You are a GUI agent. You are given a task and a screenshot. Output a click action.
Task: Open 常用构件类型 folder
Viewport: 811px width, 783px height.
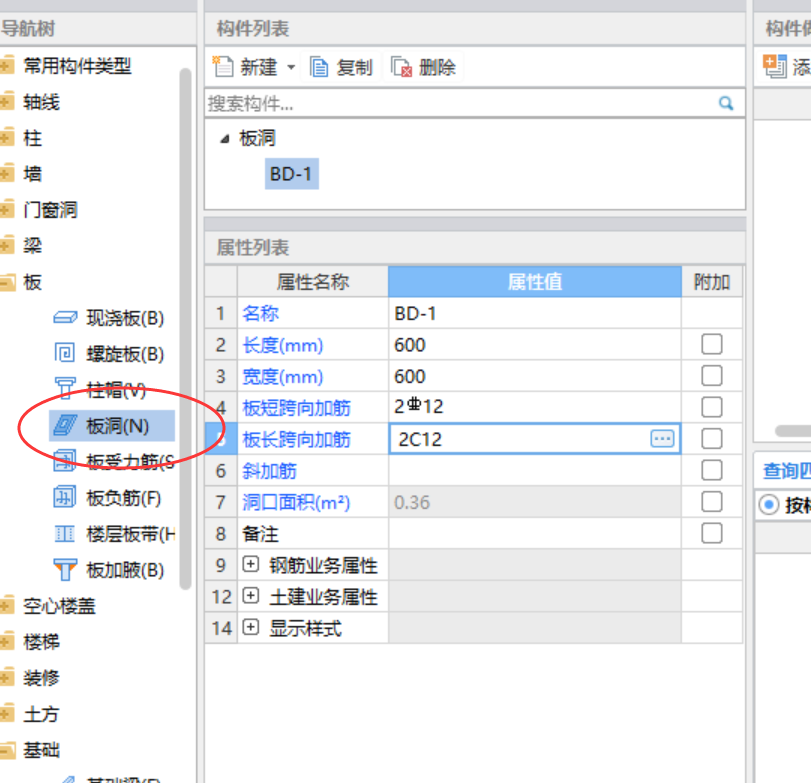pyautogui.click(x=7, y=66)
